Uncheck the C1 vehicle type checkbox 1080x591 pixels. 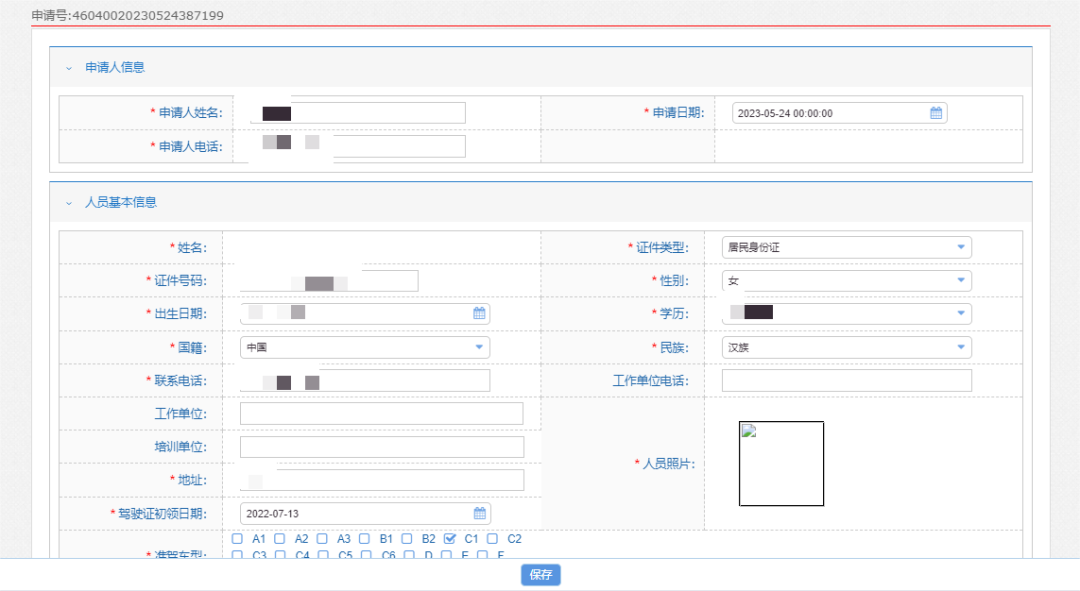click(x=450, y=538)
